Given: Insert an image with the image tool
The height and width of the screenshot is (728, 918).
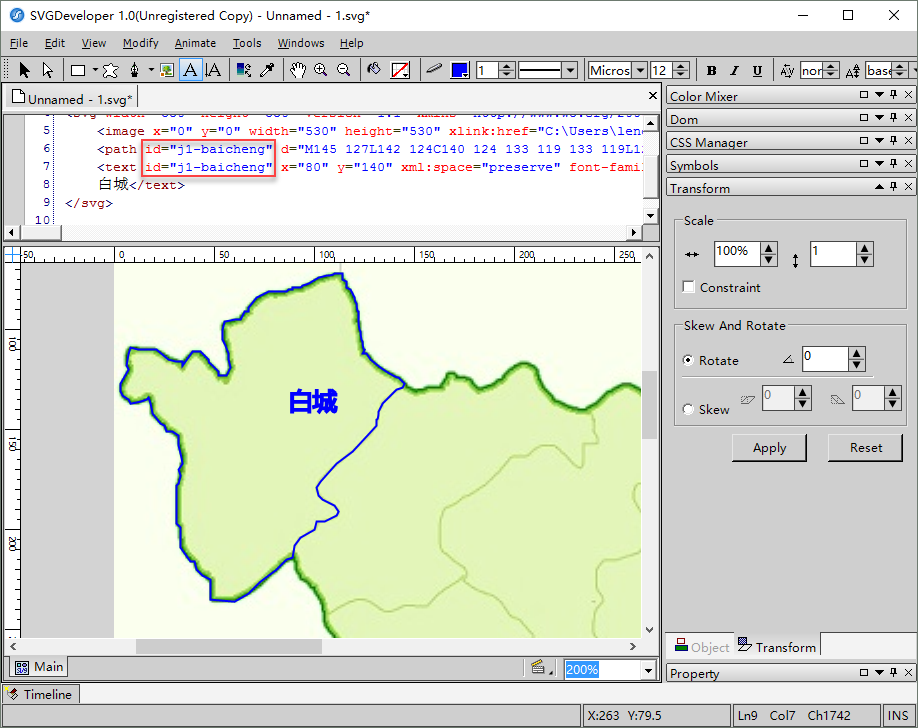Looking at the screenshot, I should coord(167,70).
